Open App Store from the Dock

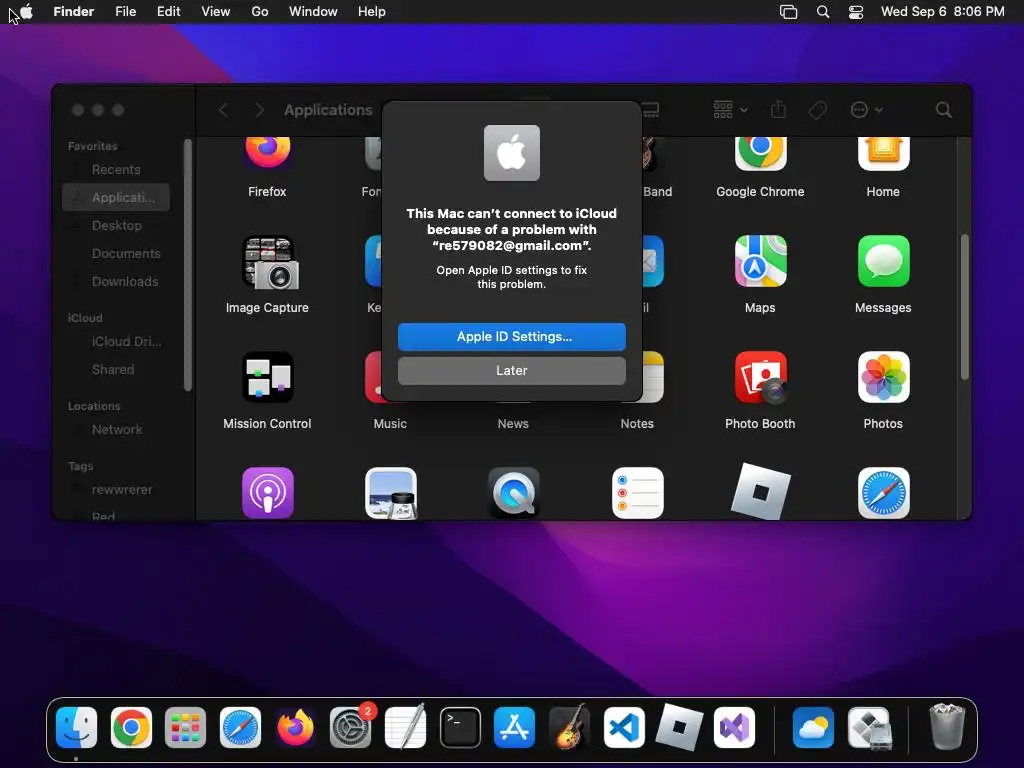515,727
